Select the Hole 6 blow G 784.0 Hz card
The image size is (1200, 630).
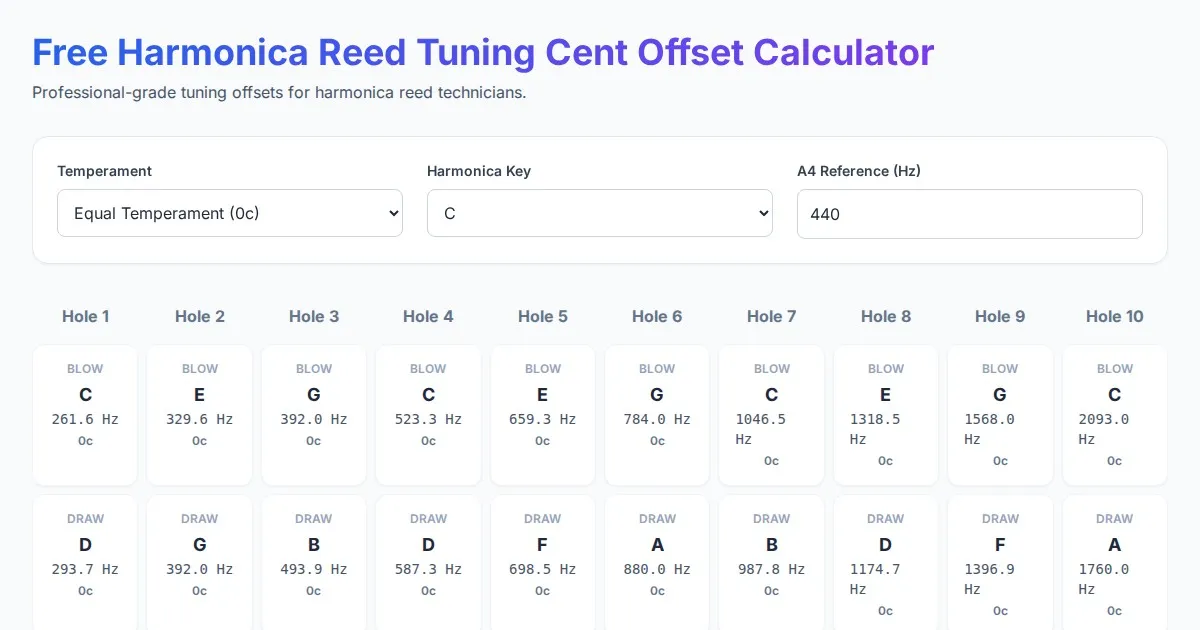657,414
